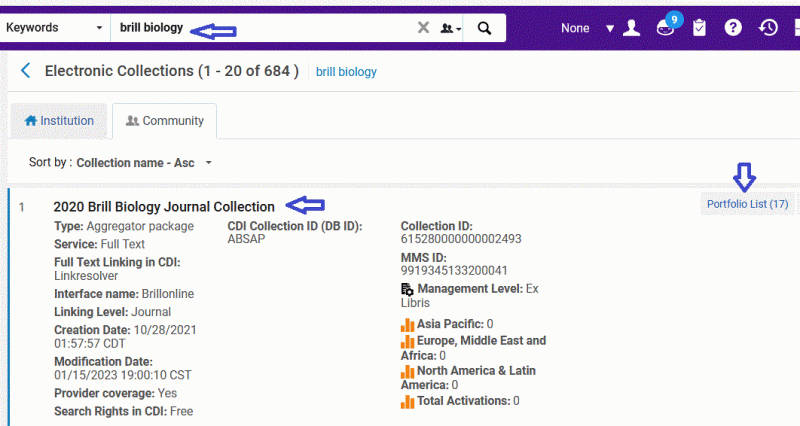Open the Sort by Collection name dropdown
Image resolution: width=800 pixels, height=426 pixels.
(x=144, y=163)
